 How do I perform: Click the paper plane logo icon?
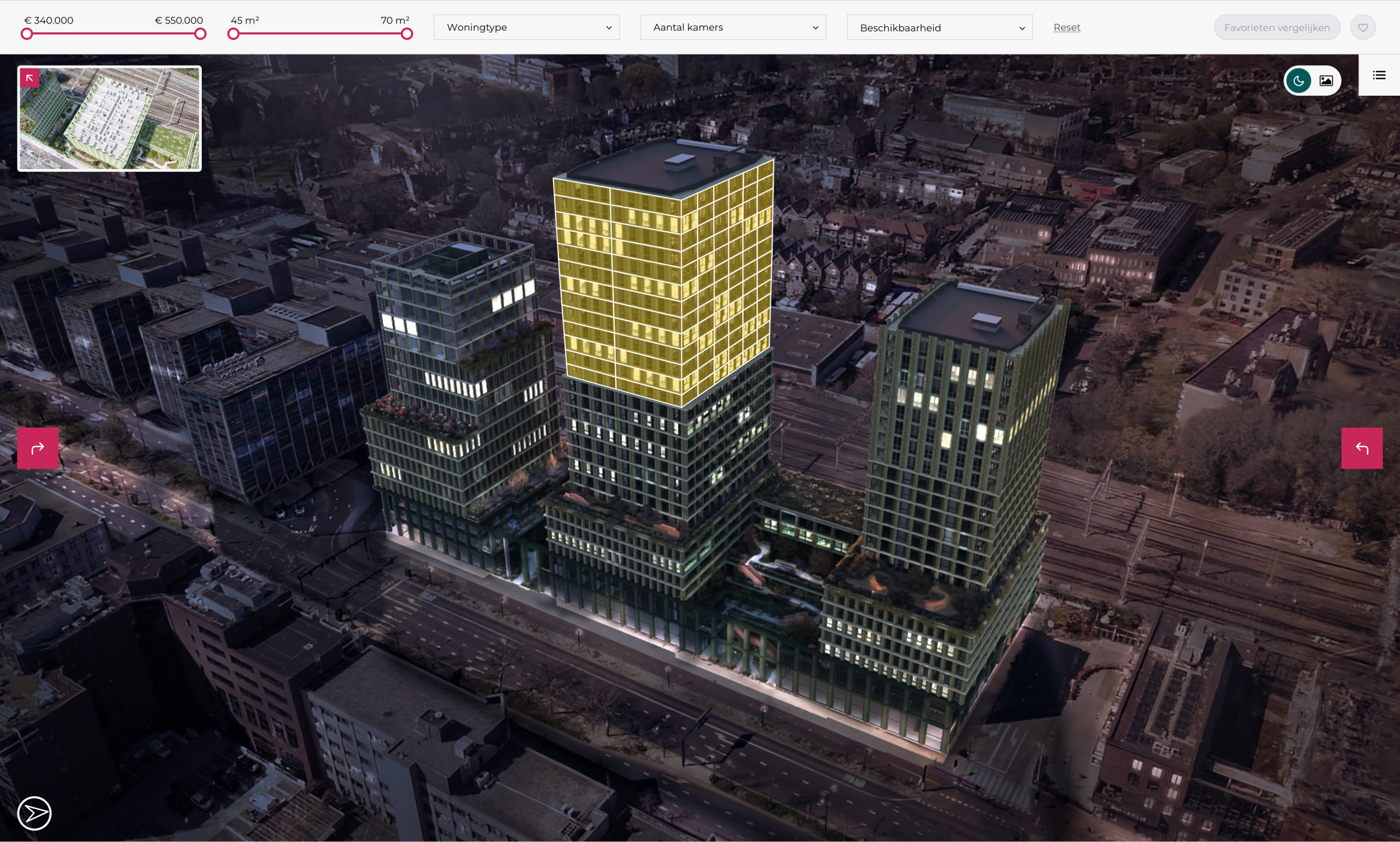pyautogui.click(x=34, y=813)
